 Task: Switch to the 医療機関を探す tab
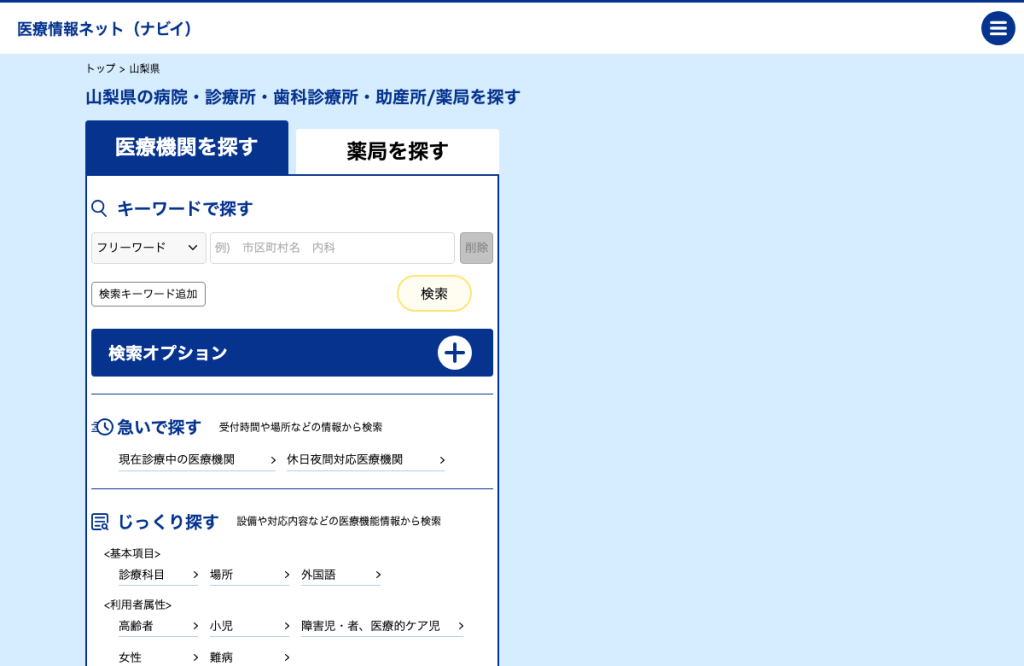pos(187,147)
